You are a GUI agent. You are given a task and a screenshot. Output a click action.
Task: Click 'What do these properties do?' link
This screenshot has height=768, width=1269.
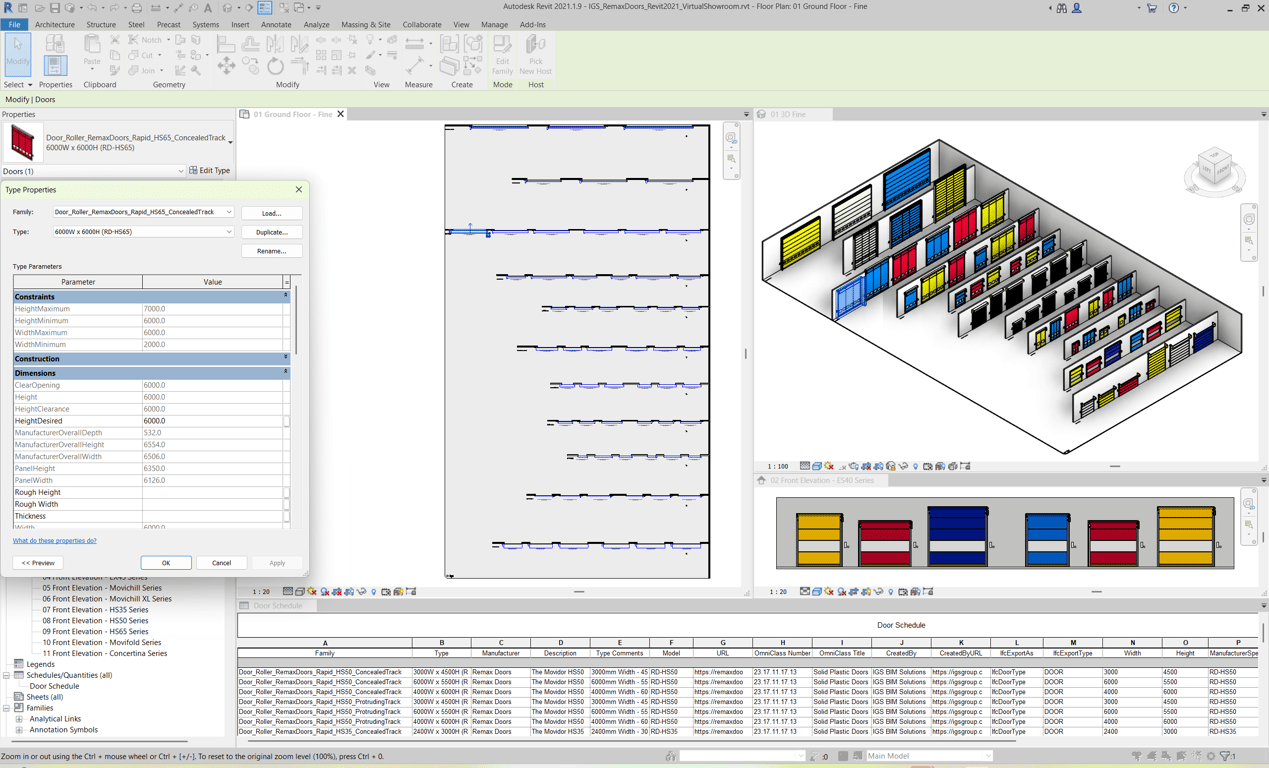tap(55, 541)
